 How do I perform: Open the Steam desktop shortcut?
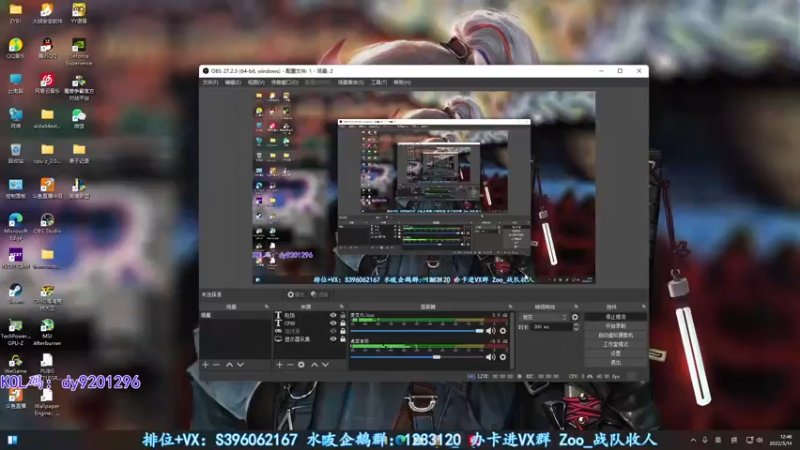point(15,293)
